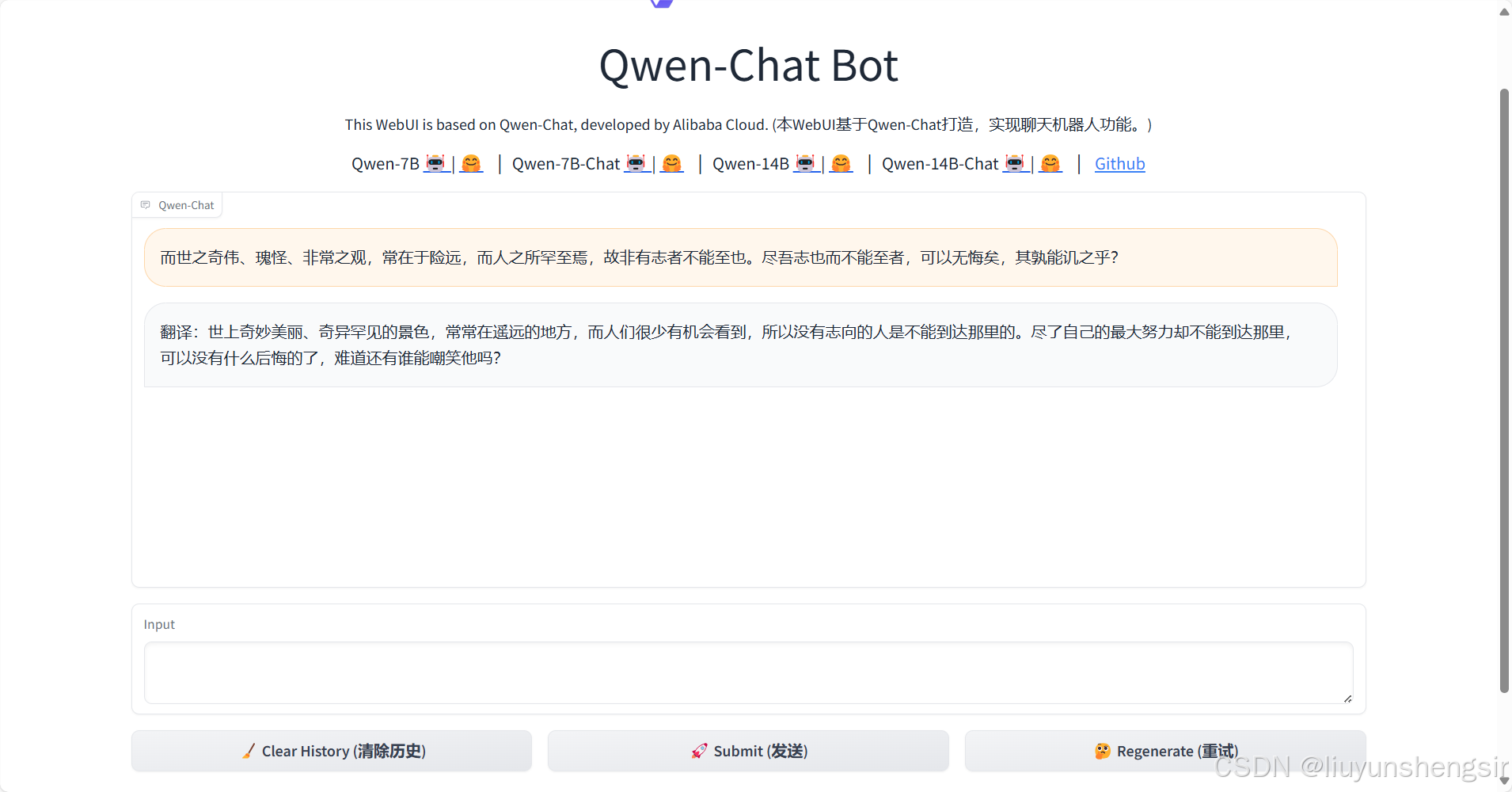Focus the Input text box
Image resolution: width=1512 pixels, height=792 pixels.
(x=748, y=672)
